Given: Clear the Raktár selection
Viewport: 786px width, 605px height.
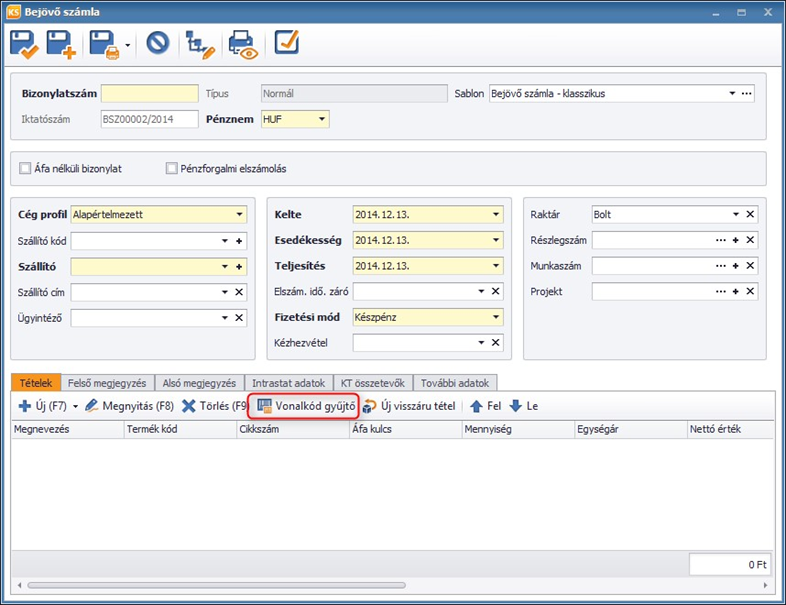Looking at the screenshot, I should click(x=750, y=214).
